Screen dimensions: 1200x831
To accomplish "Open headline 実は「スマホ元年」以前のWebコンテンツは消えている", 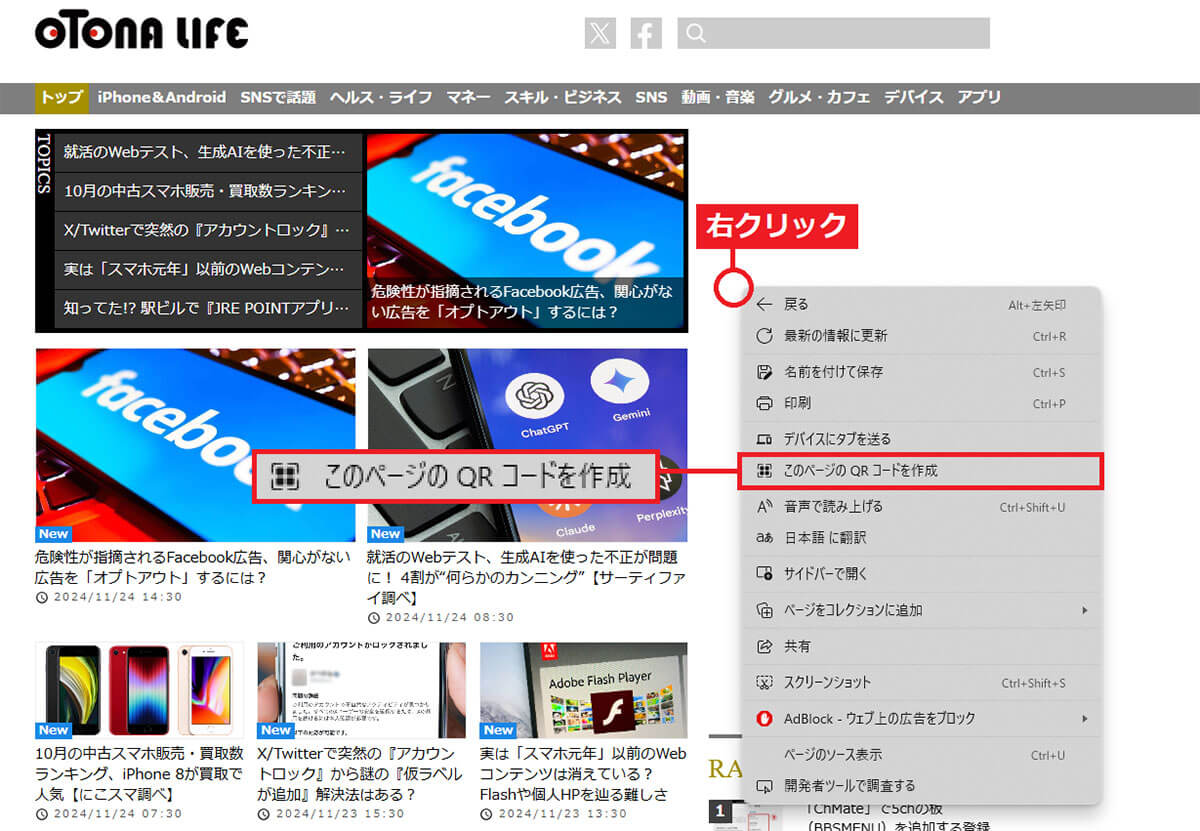I will (583, 773).
